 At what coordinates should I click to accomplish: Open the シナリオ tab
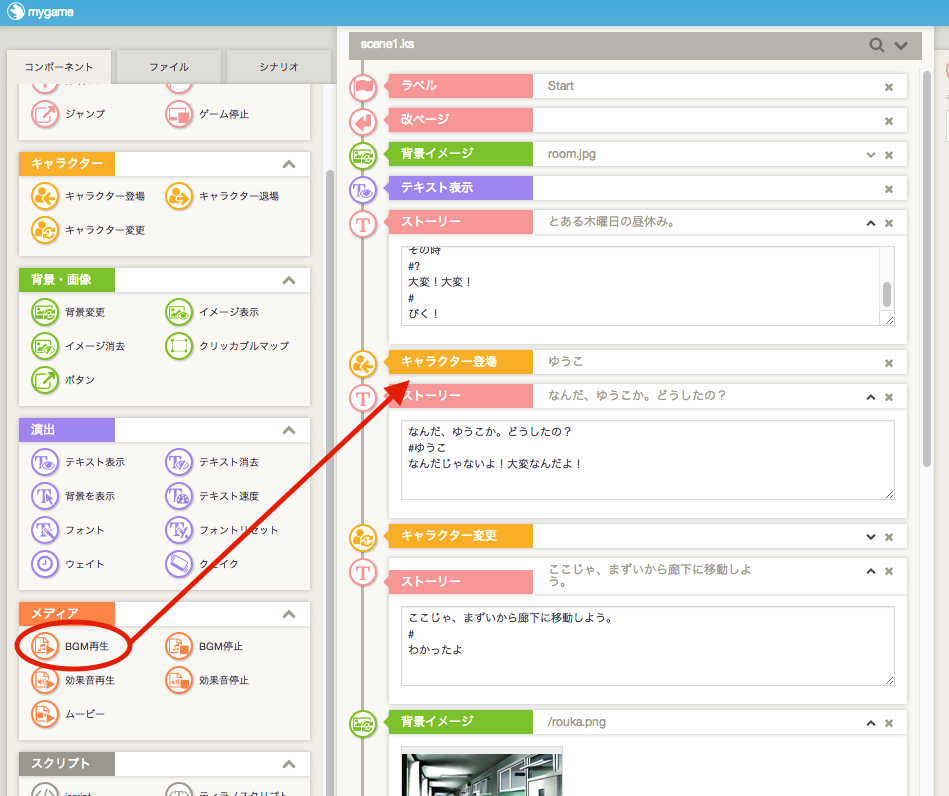[x=277, y=67]
